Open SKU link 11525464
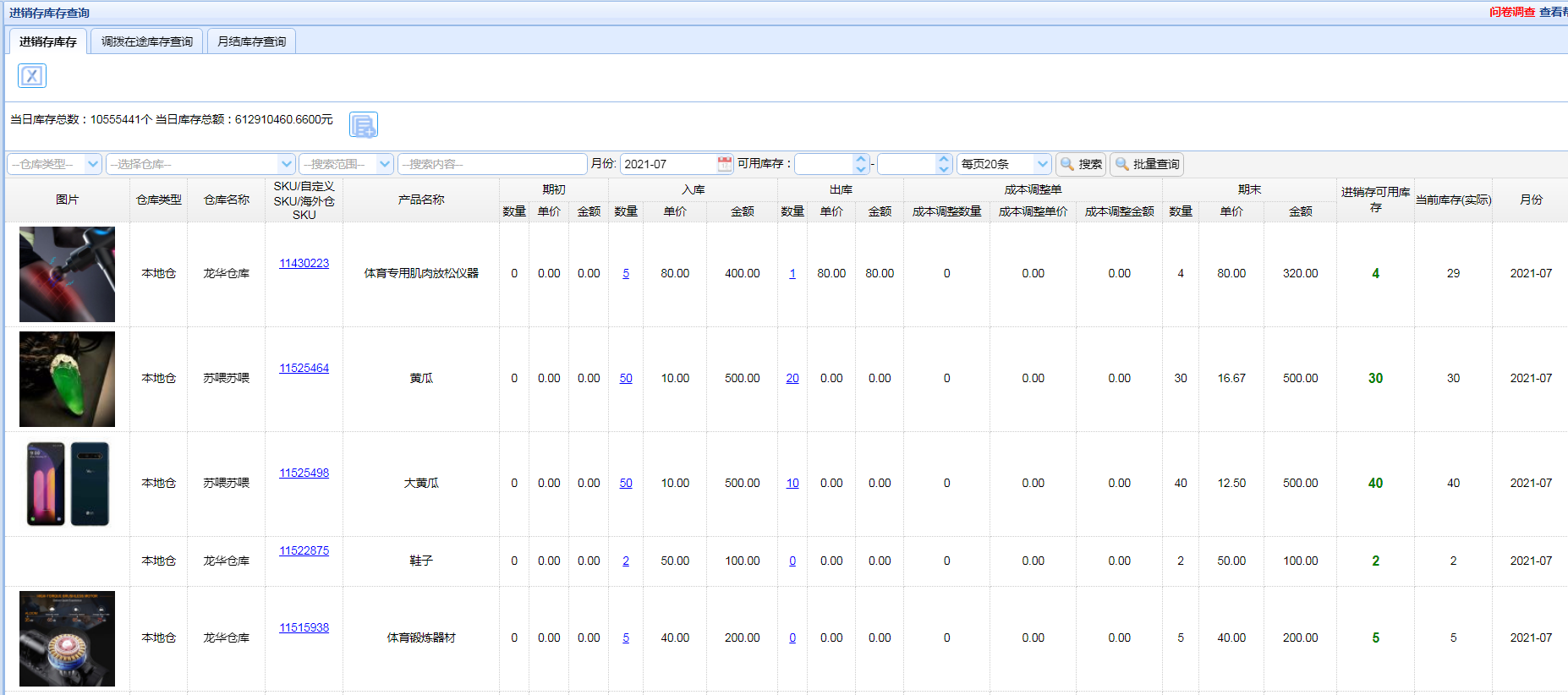 [304, 368]
